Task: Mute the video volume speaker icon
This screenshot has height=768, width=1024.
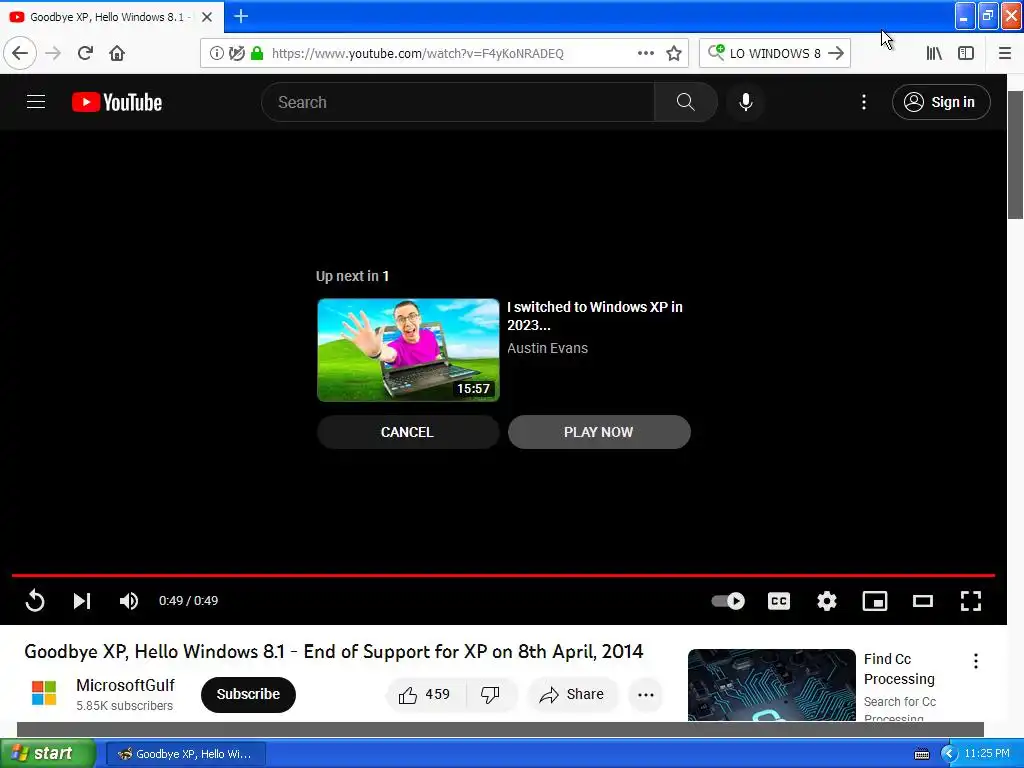Action: [x=129, y=600]
